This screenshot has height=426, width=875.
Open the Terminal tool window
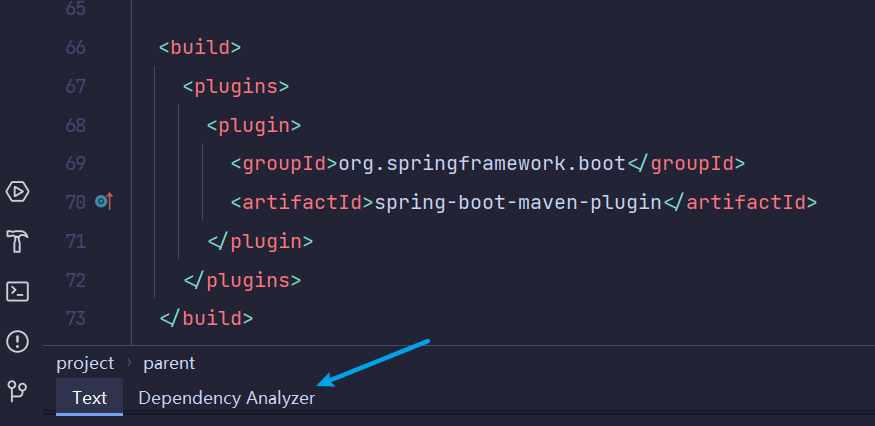click(x=17, y=291)
